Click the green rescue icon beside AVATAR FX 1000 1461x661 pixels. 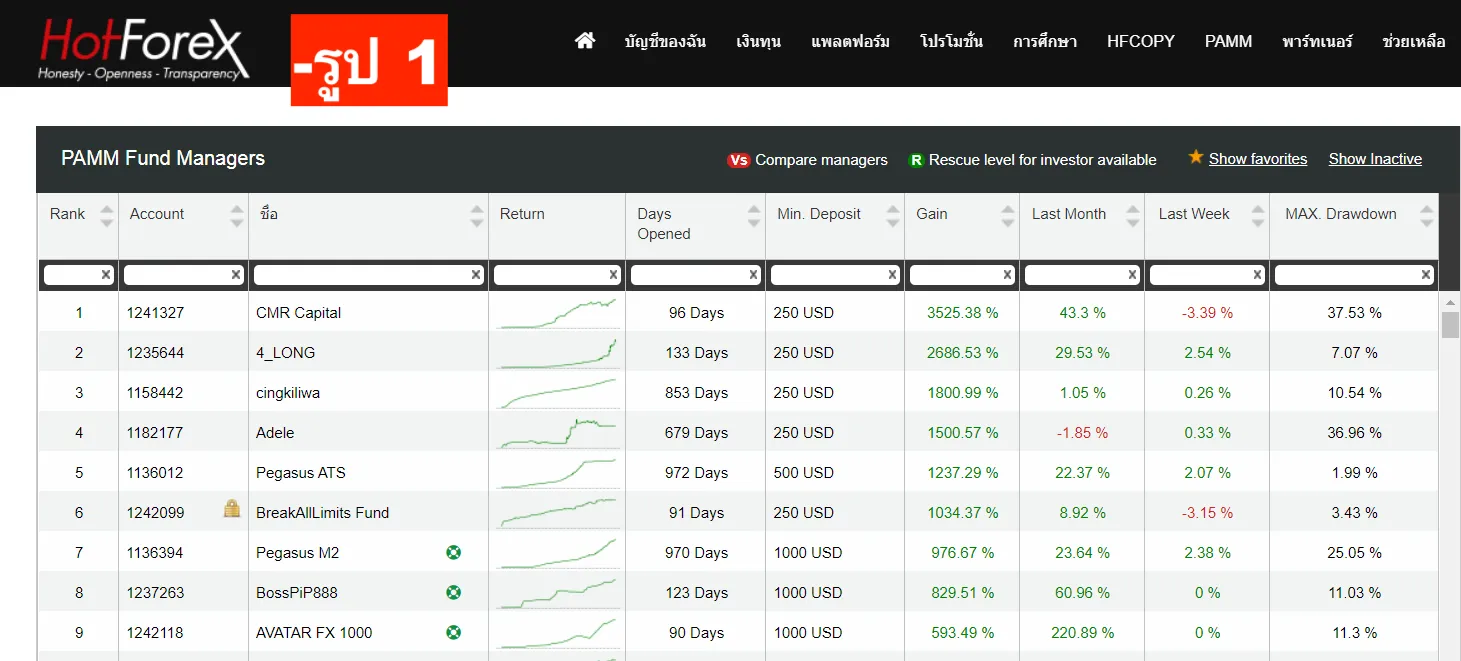pos(453,632)
